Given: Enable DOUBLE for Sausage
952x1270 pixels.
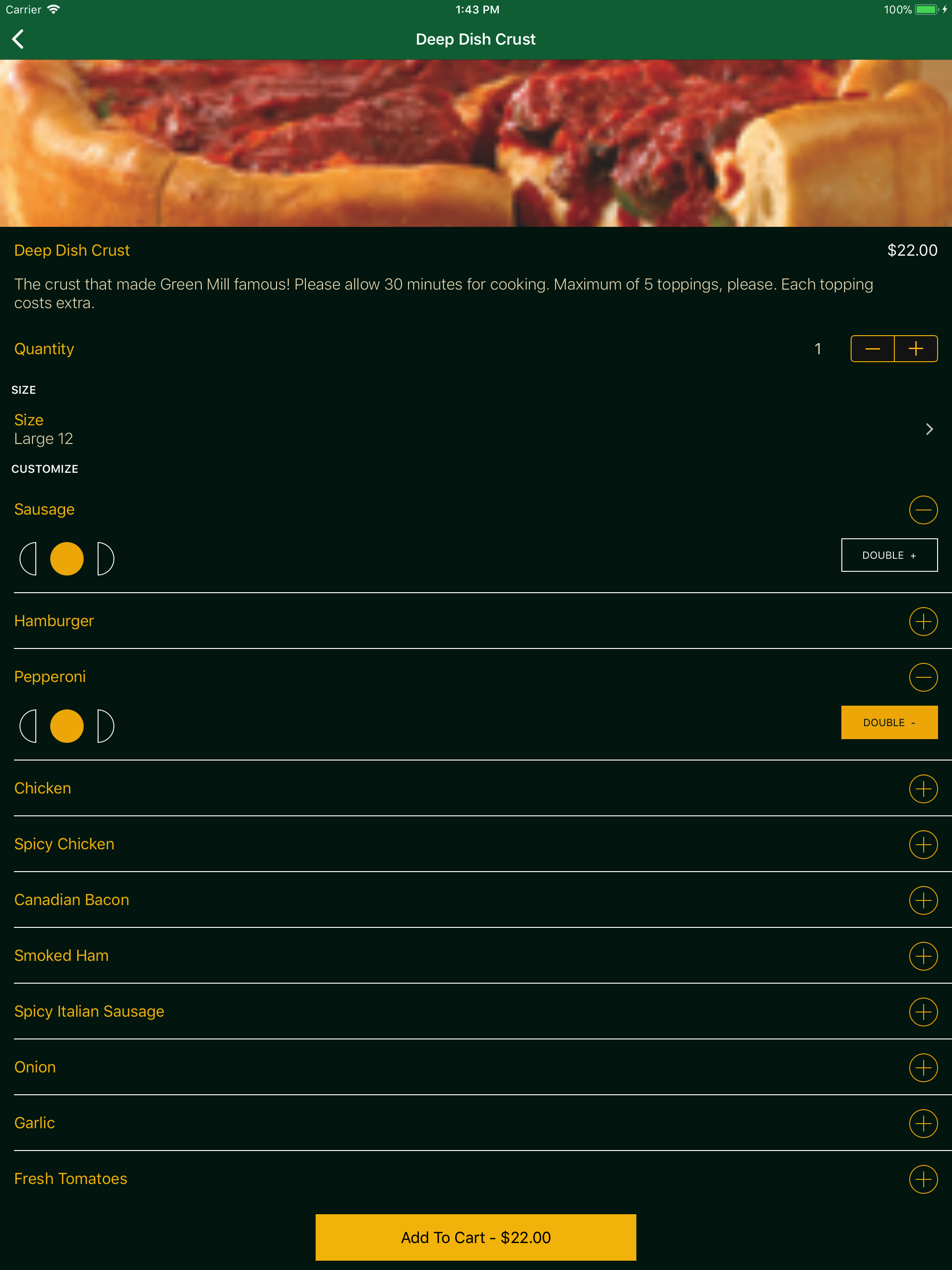Looking at the screenshot, I should (889, 555).
